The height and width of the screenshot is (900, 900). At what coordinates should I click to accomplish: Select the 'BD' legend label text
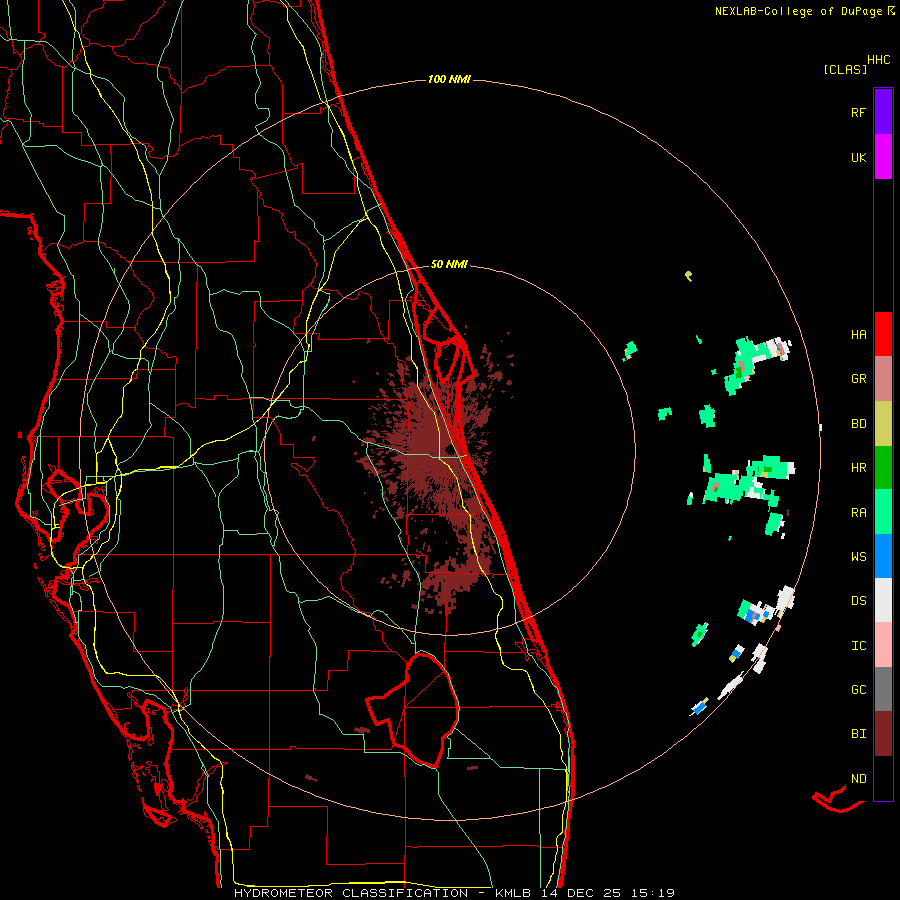(858, 424)
